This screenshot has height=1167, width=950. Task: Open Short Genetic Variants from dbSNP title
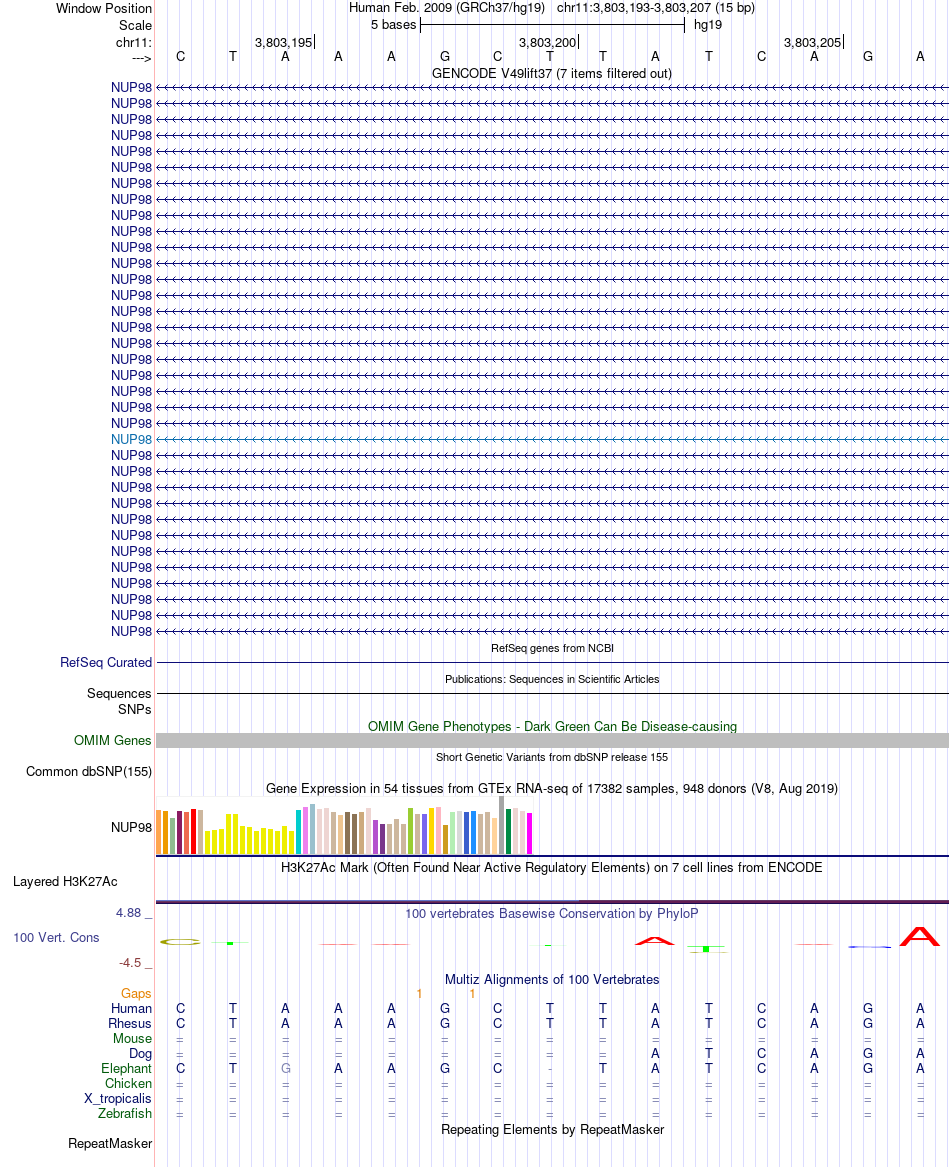(x=552, y=757)
